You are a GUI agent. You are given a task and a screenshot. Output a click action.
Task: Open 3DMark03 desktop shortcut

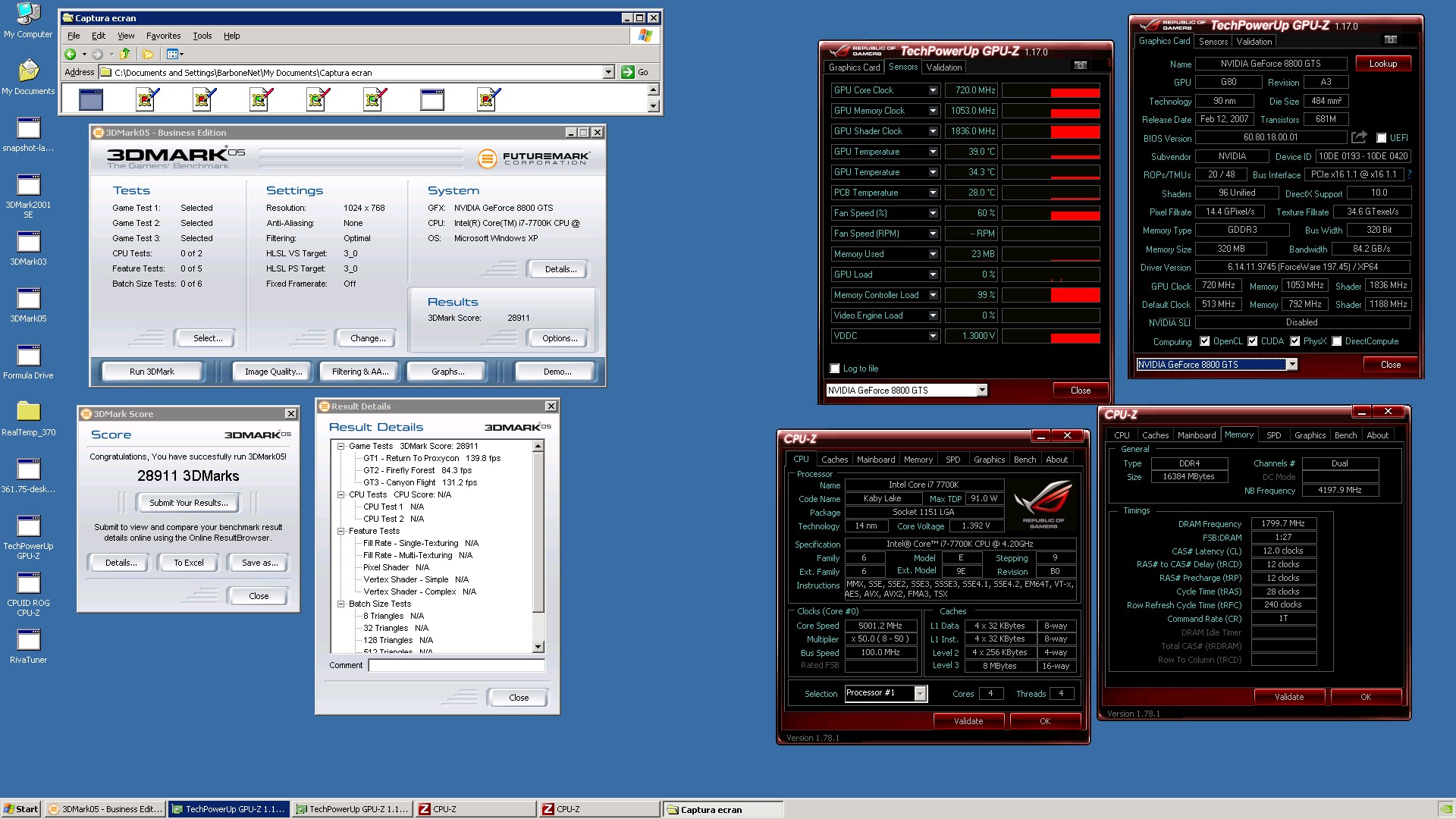point(28,248)
